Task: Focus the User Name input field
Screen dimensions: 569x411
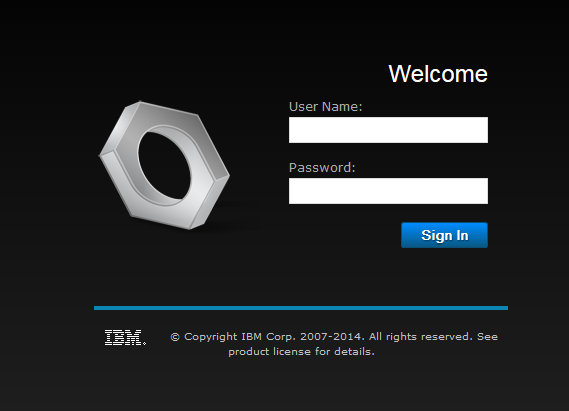Action: 388,130
